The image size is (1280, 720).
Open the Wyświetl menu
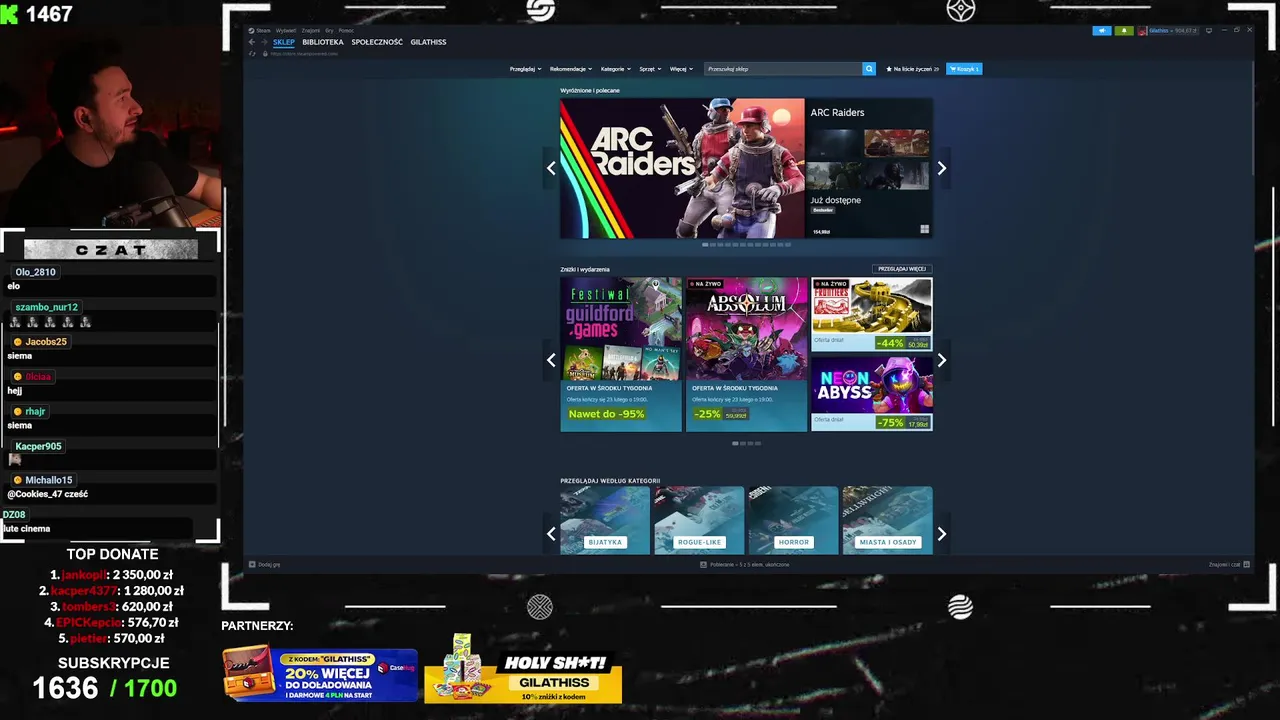coord(286,31)
